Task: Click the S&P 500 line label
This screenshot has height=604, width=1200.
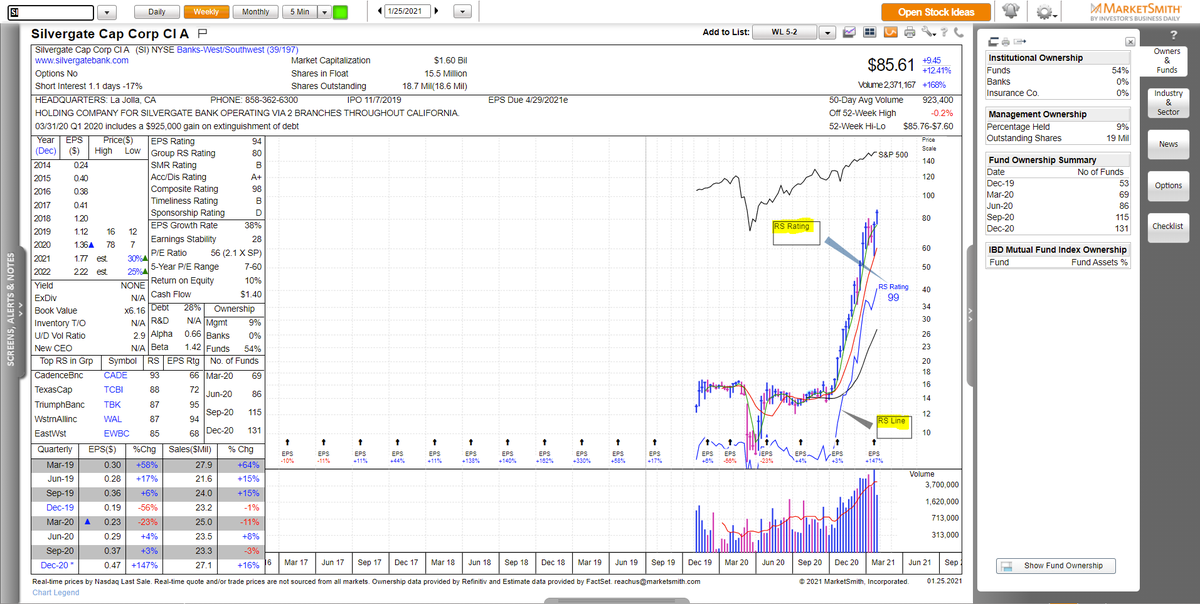Action: click(893, 154)
